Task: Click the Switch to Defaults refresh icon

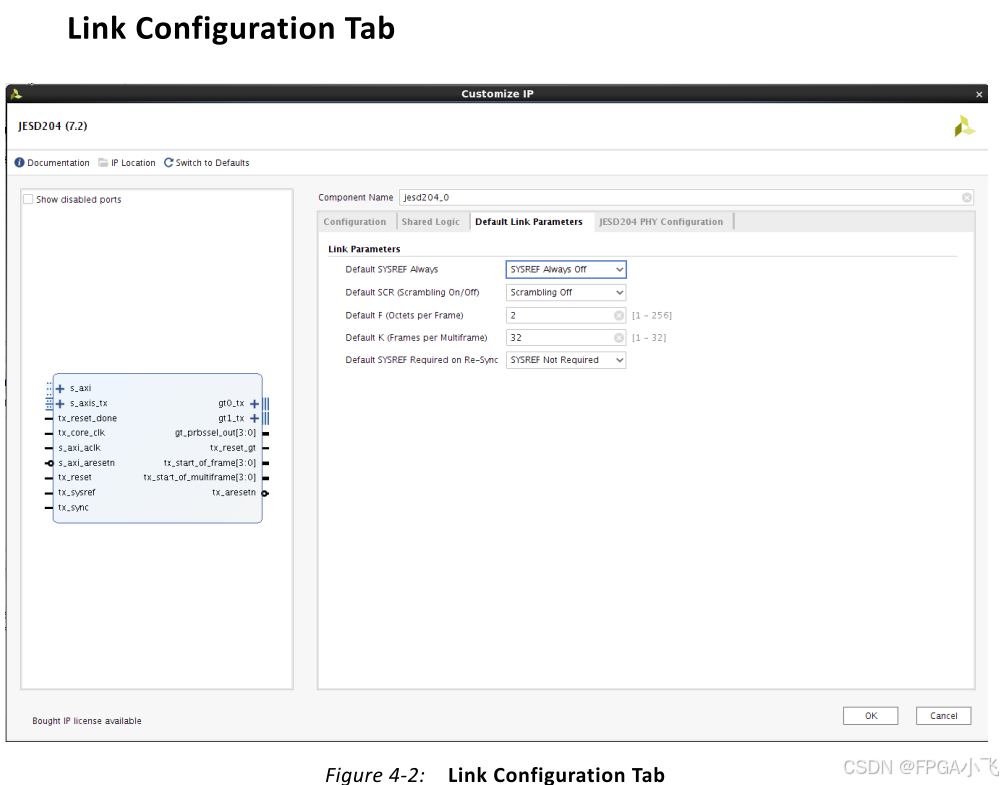Action: coord(169,163)
